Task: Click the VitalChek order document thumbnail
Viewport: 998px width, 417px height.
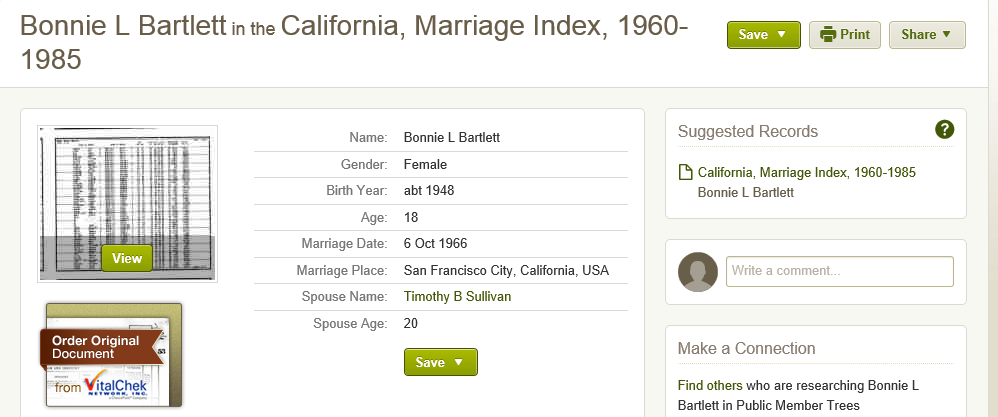Action: 114,355
